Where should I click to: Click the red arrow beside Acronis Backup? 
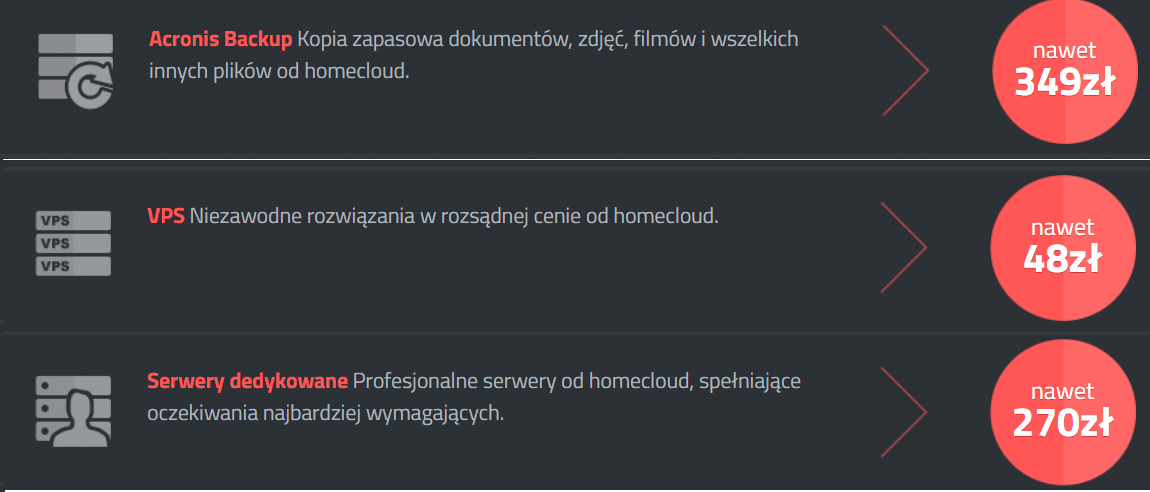(x=905, y=70)
